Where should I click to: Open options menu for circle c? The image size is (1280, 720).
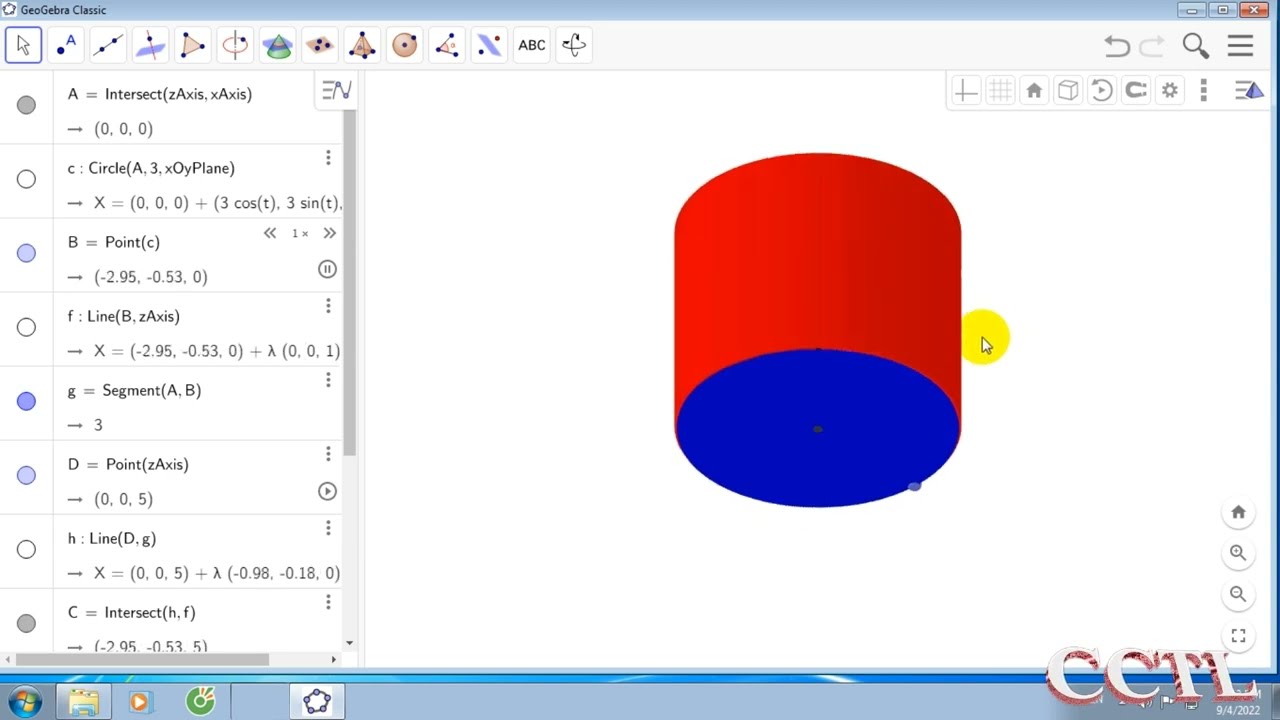[x=328, y=158]
